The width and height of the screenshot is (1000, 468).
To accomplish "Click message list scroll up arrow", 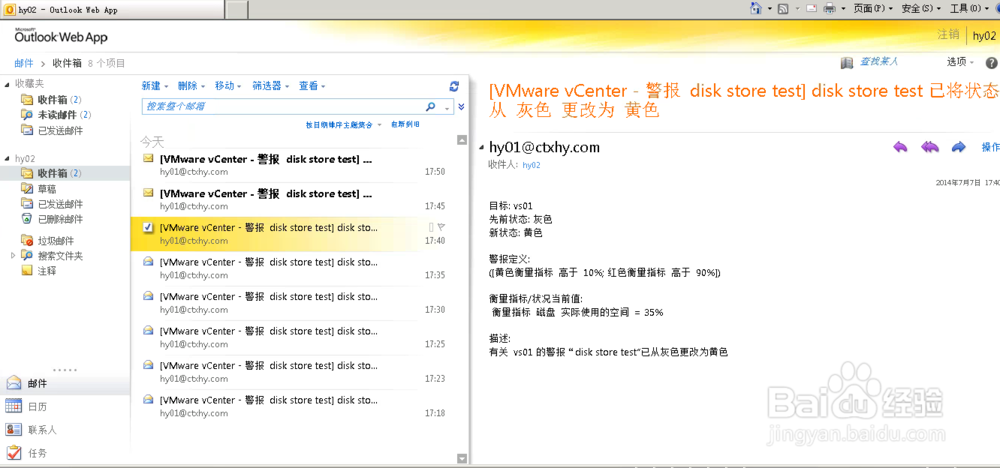I will pyautogui.click(x=462, y=140).
